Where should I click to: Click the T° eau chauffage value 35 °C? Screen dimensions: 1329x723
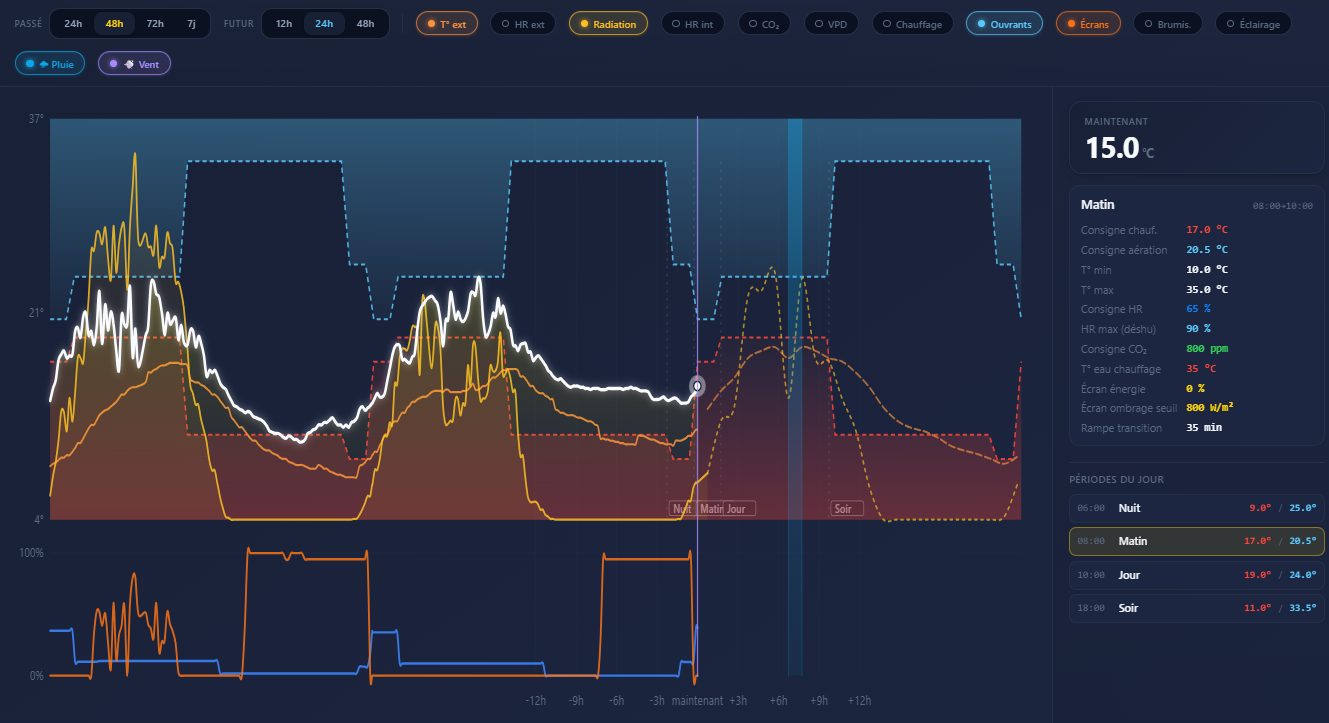coord(1201,369)
